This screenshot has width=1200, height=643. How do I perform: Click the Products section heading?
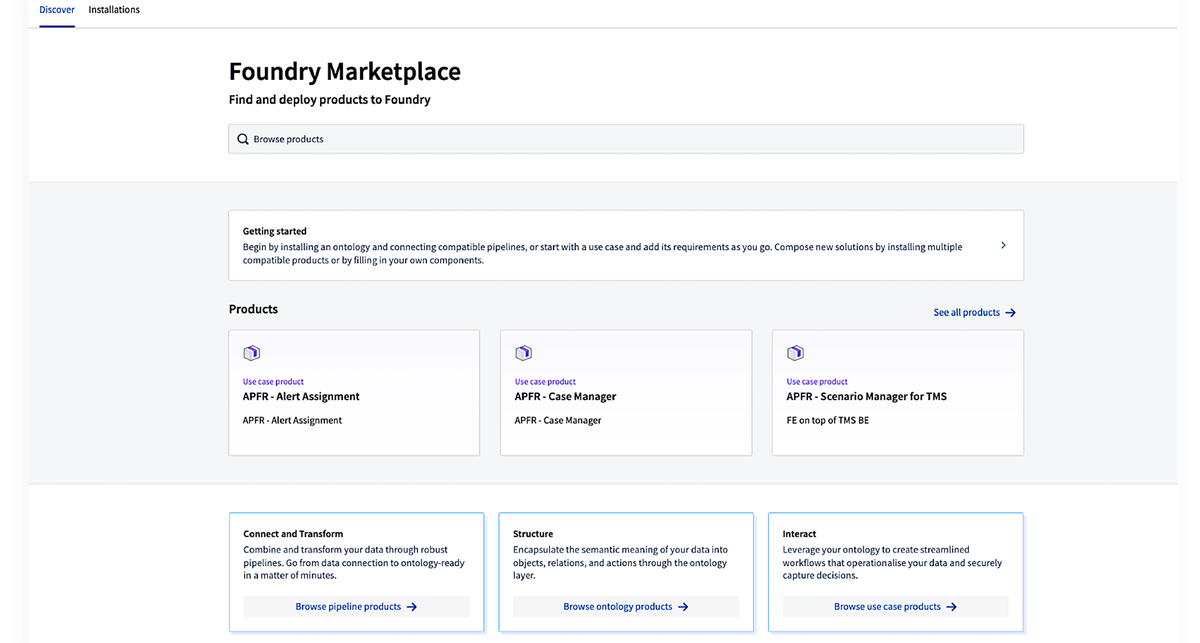tap(253, 309)
